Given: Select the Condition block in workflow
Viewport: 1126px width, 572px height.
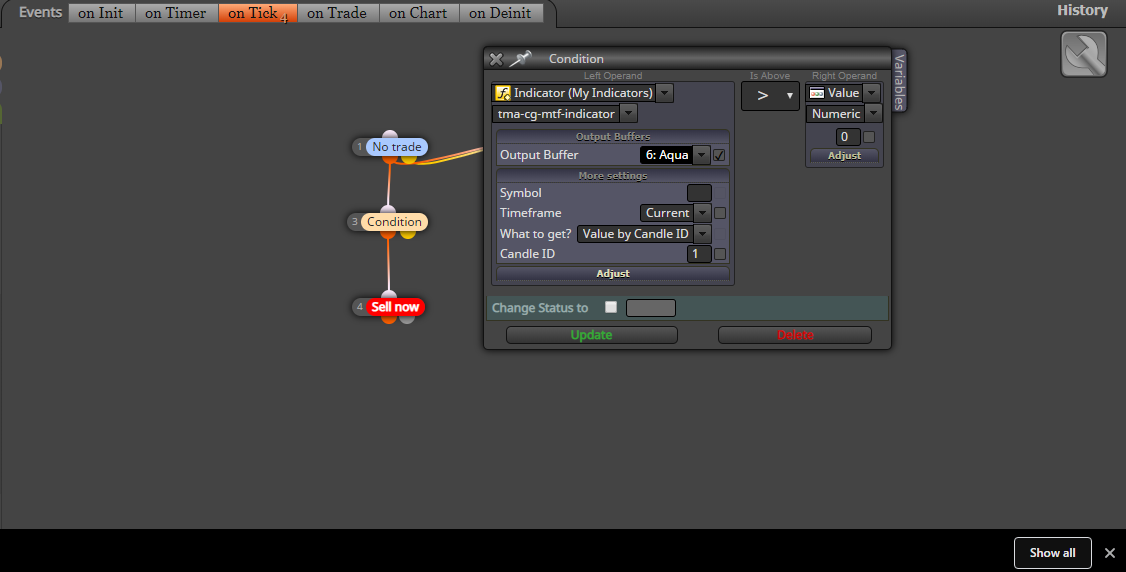Looking at the screenshot, I should pyautogui.click(x=394, y=222).
